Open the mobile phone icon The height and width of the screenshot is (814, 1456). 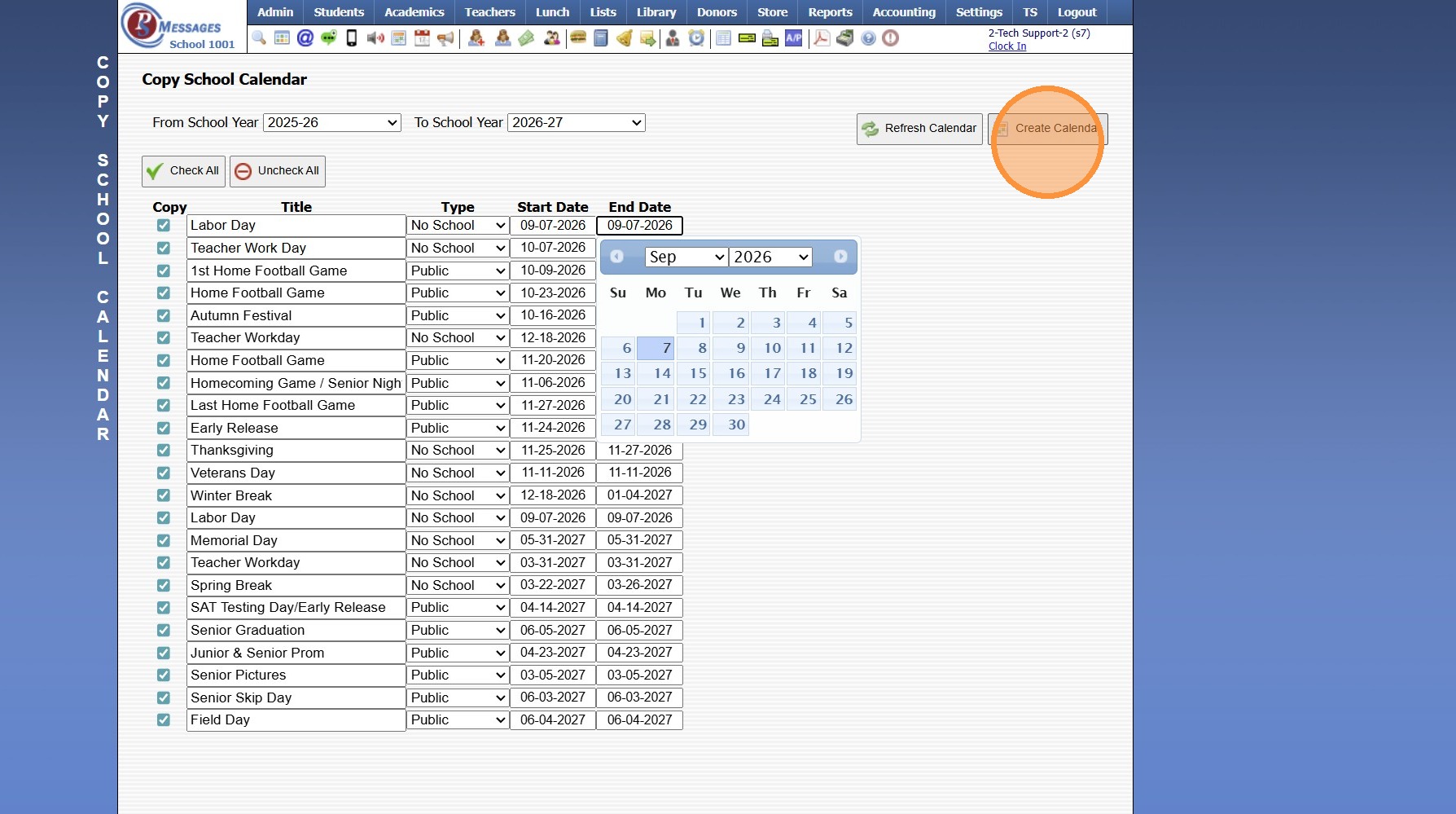coord(352,38)
